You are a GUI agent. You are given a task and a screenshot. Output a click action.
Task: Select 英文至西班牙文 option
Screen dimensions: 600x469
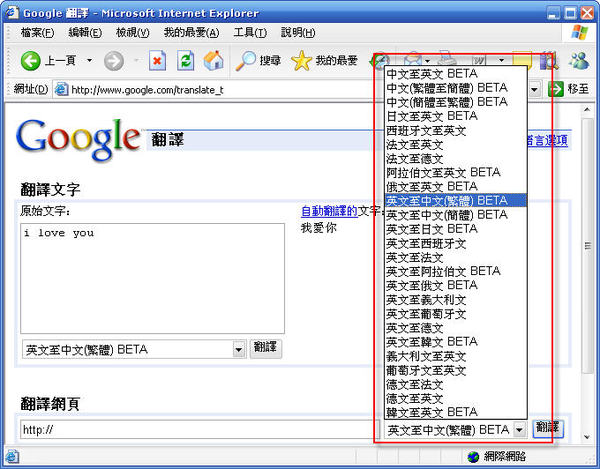click(x=456, y=243)
